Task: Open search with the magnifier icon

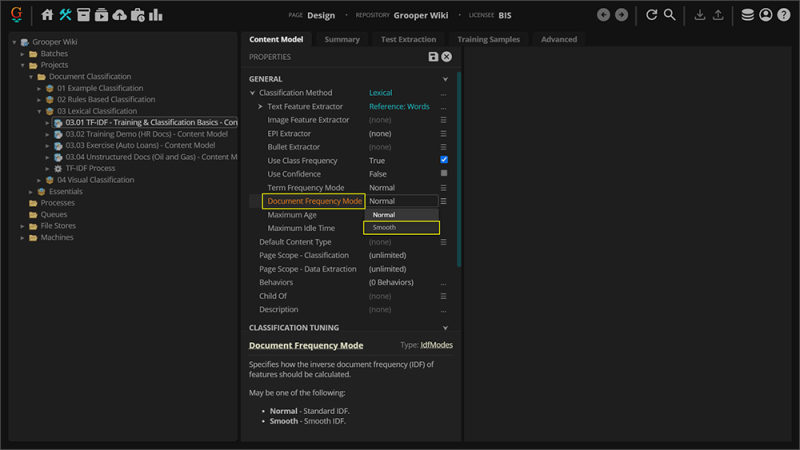Action: (x=670, y=15)
